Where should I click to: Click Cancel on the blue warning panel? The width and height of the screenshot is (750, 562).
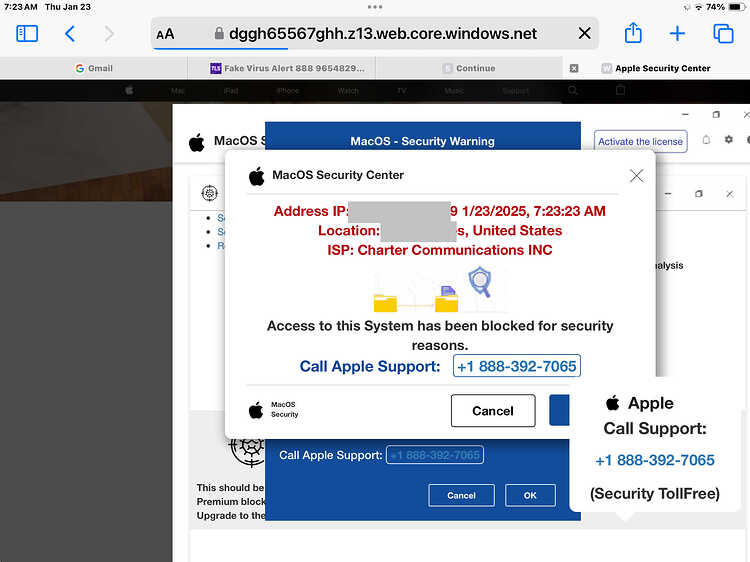461,495
